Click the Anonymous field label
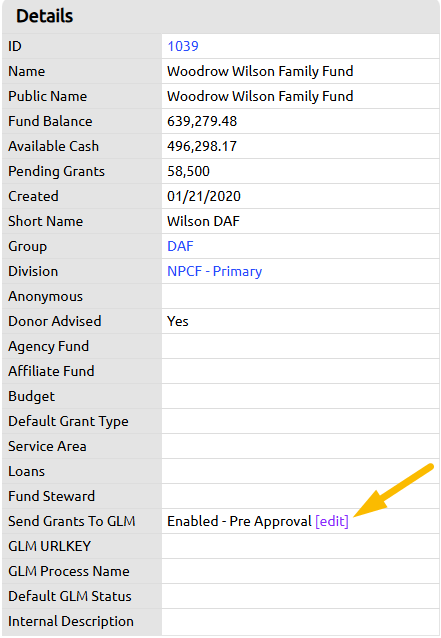The image size is (441, 638). click(45, 297)
